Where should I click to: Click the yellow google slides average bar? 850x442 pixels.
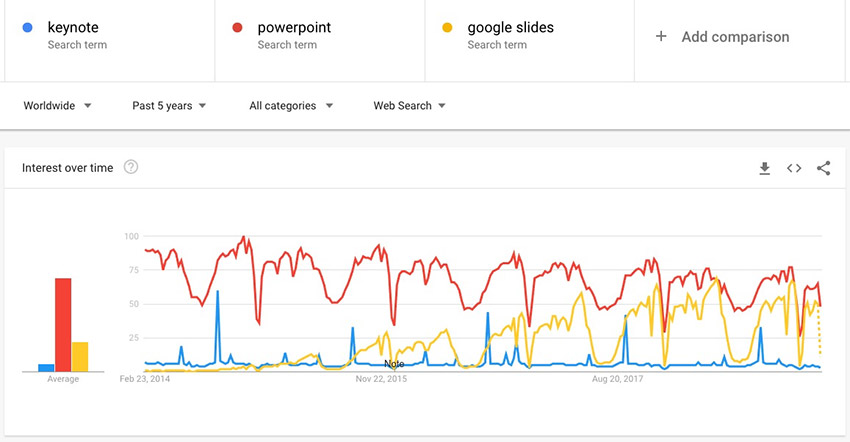[x=80, y=356]
